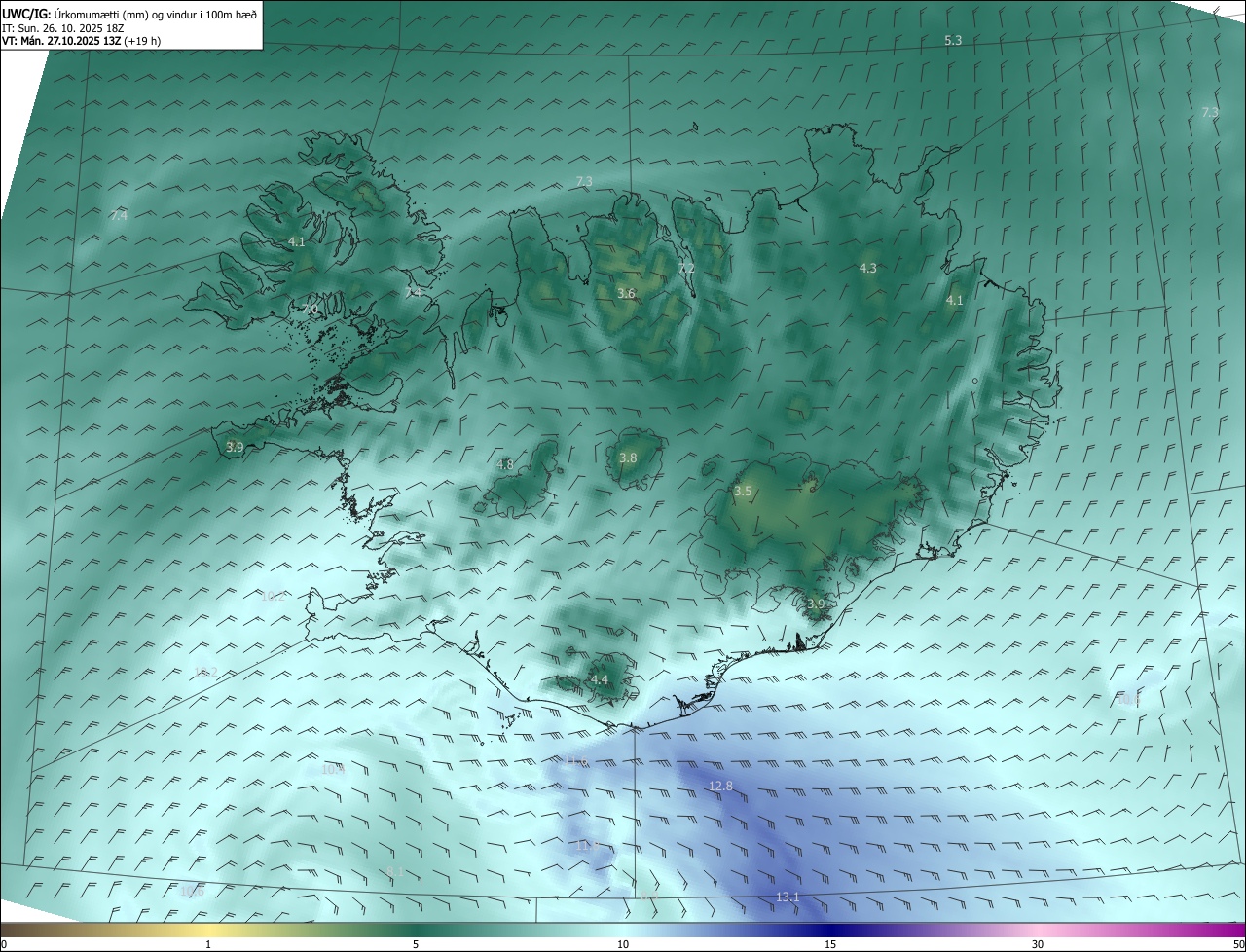Click the 3.8 value on the map
Image resolution: width=1246 pixels, height=952 pixels.
[628, 458]
